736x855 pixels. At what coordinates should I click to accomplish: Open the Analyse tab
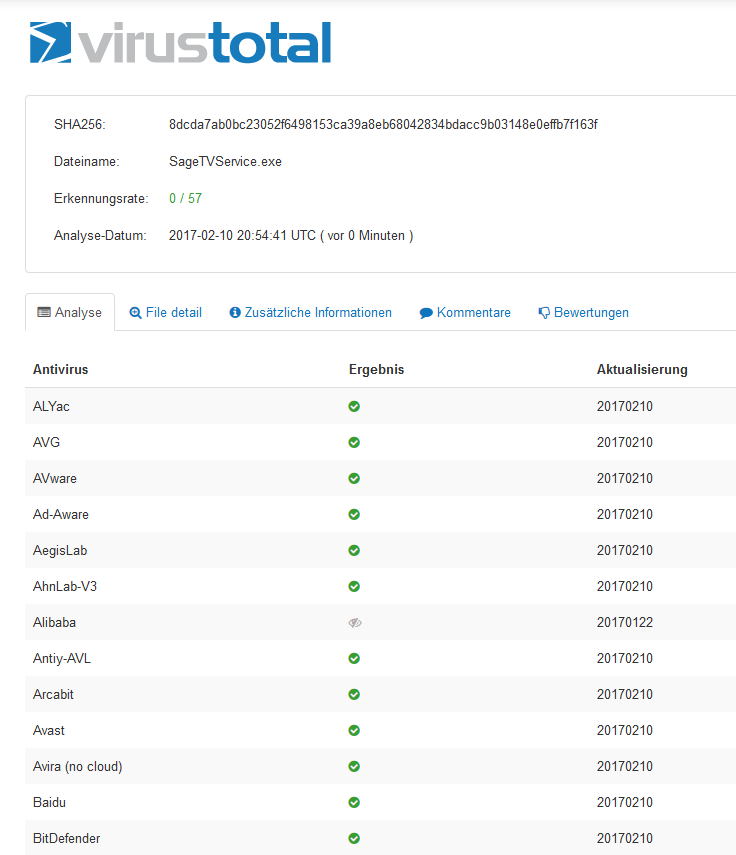(70, 312)
